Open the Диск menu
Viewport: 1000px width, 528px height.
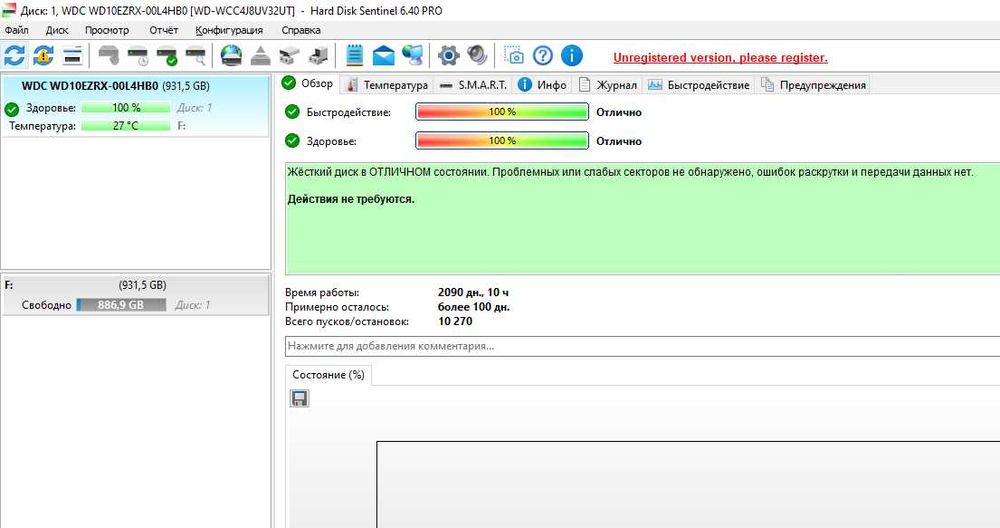coord(57,30)
